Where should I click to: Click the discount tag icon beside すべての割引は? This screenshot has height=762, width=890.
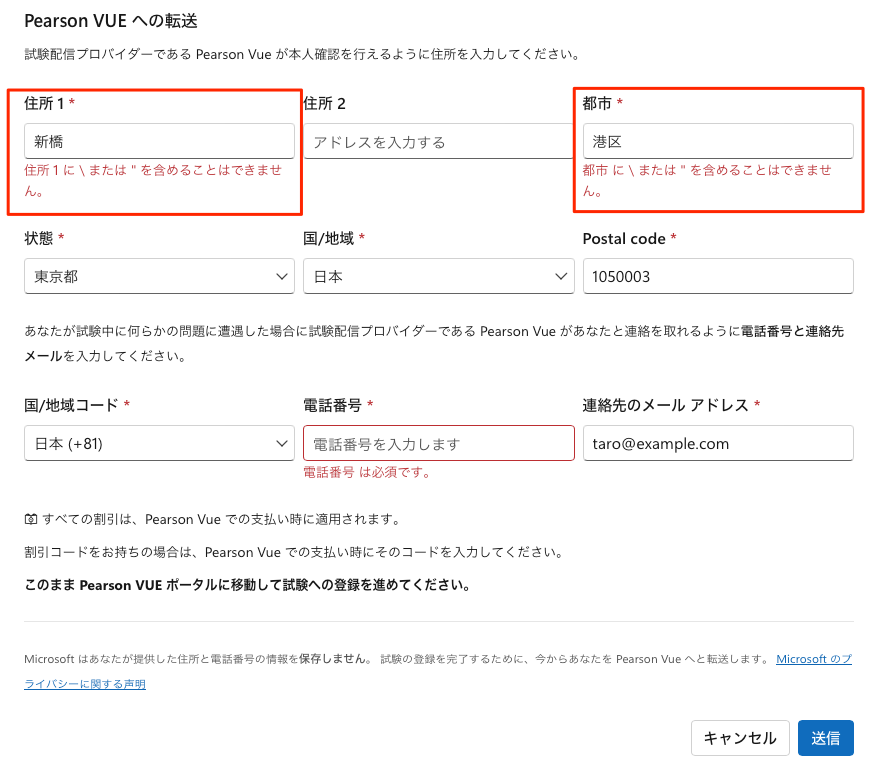[x=31, y=519]
